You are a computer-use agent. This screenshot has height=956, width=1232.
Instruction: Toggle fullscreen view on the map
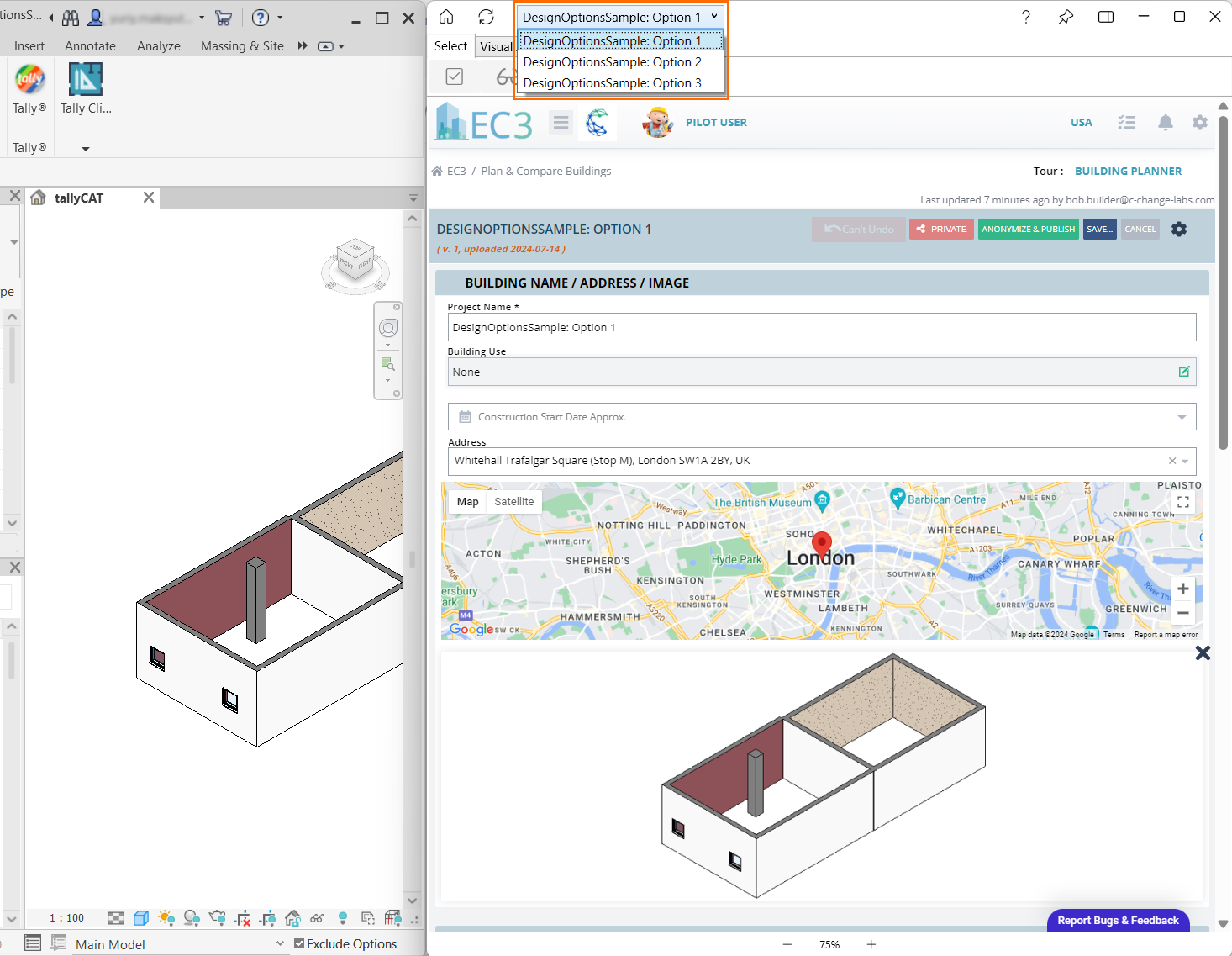(1182, 502)
